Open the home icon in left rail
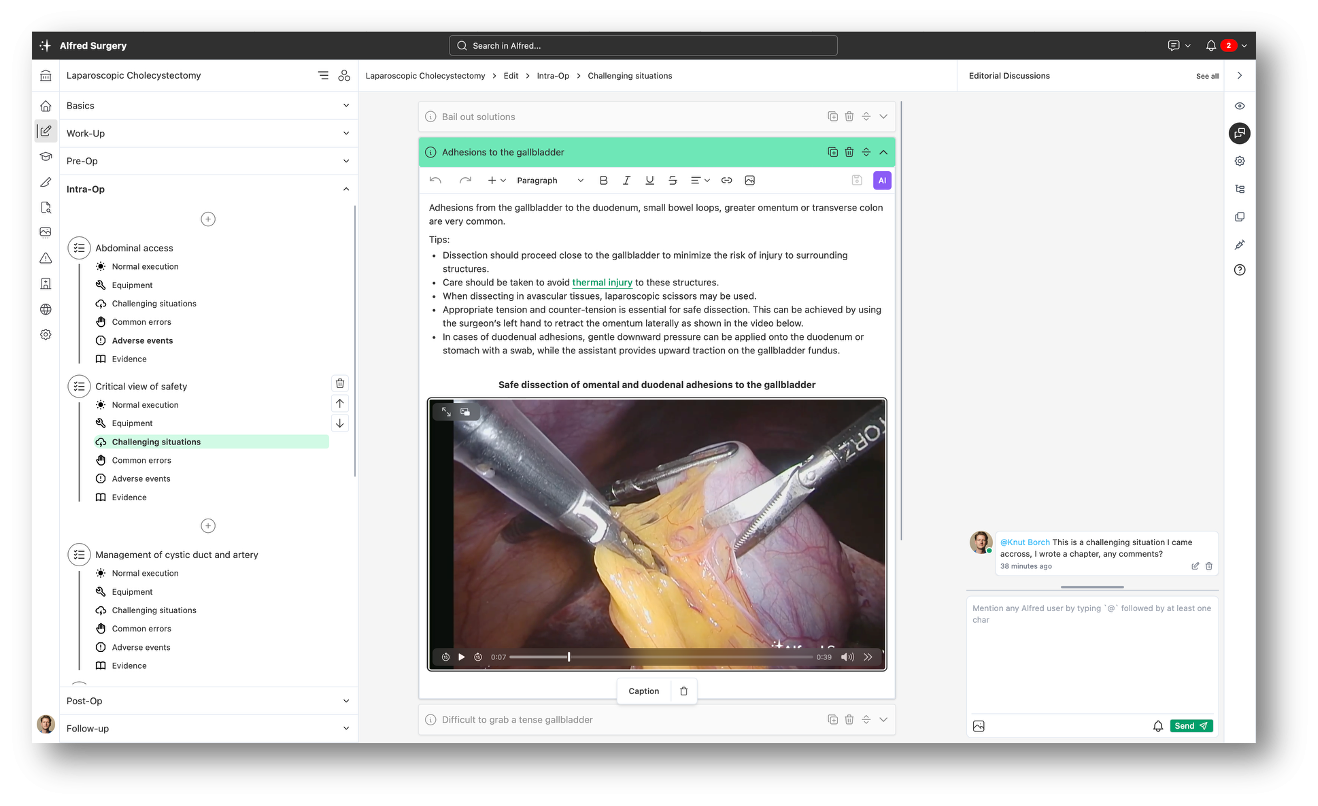1318x806 pixels. coord(45,106)
